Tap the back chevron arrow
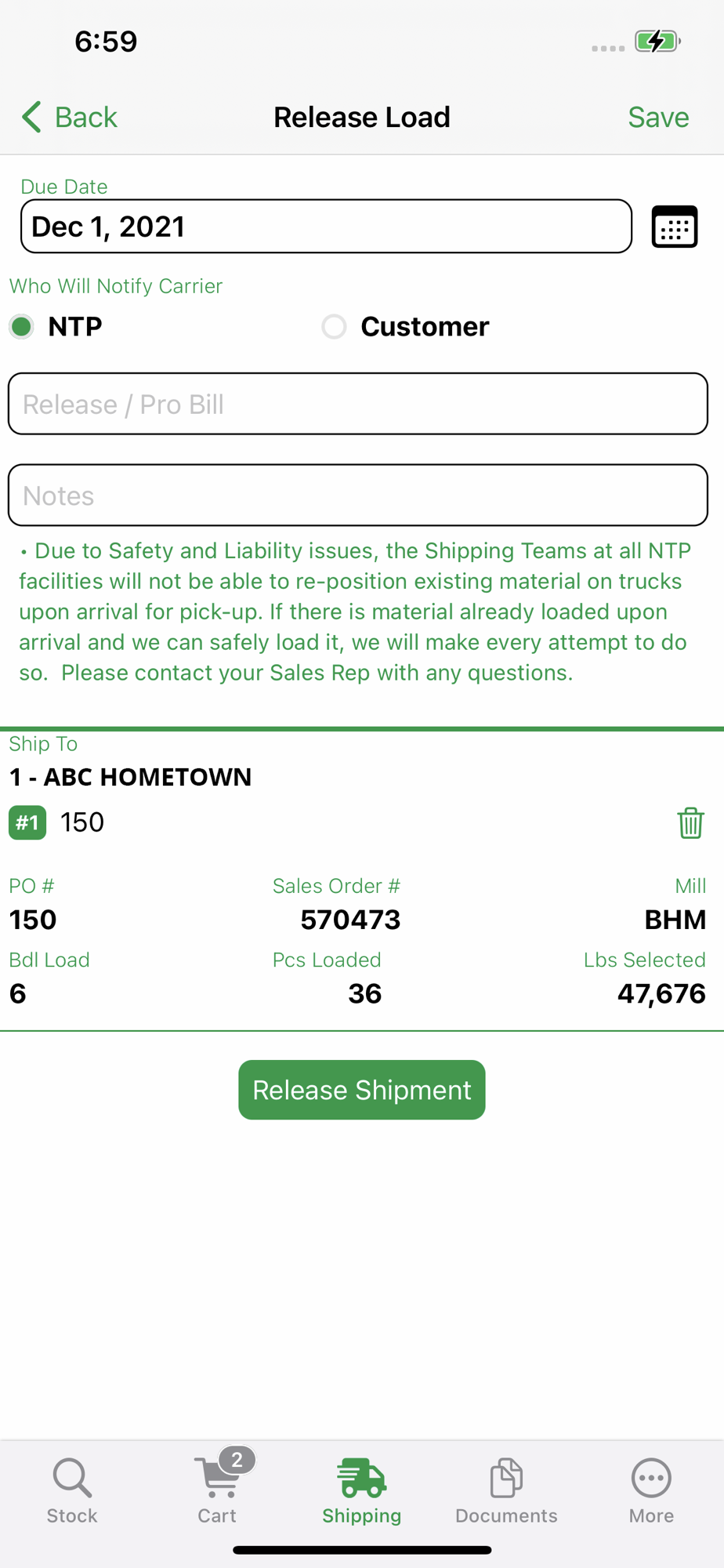Viewport: 724px width, 1568px height. [31, 117]
